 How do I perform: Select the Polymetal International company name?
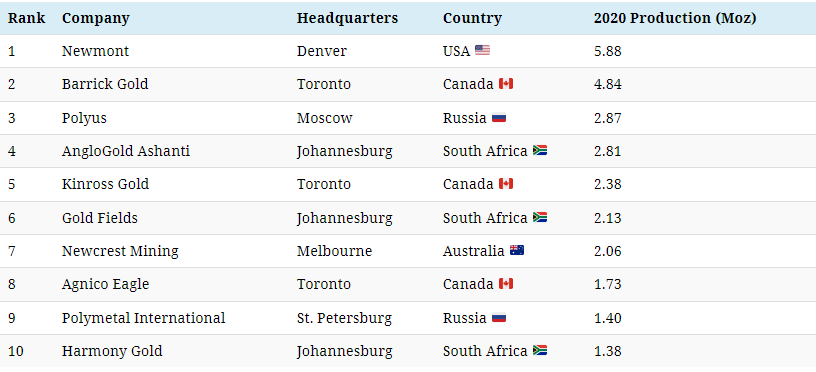(144, 318)
